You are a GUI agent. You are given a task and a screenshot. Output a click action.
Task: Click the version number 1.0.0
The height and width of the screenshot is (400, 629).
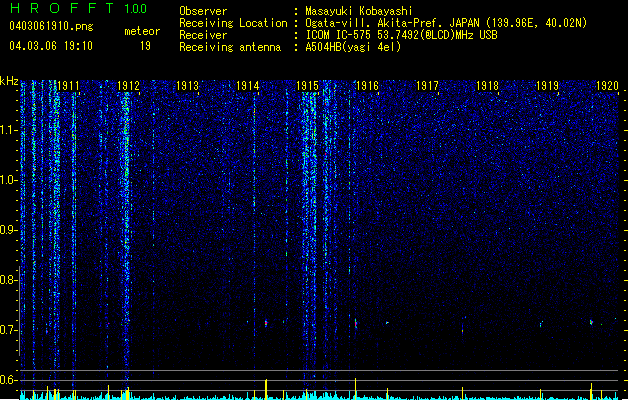[x=136, y=9]
